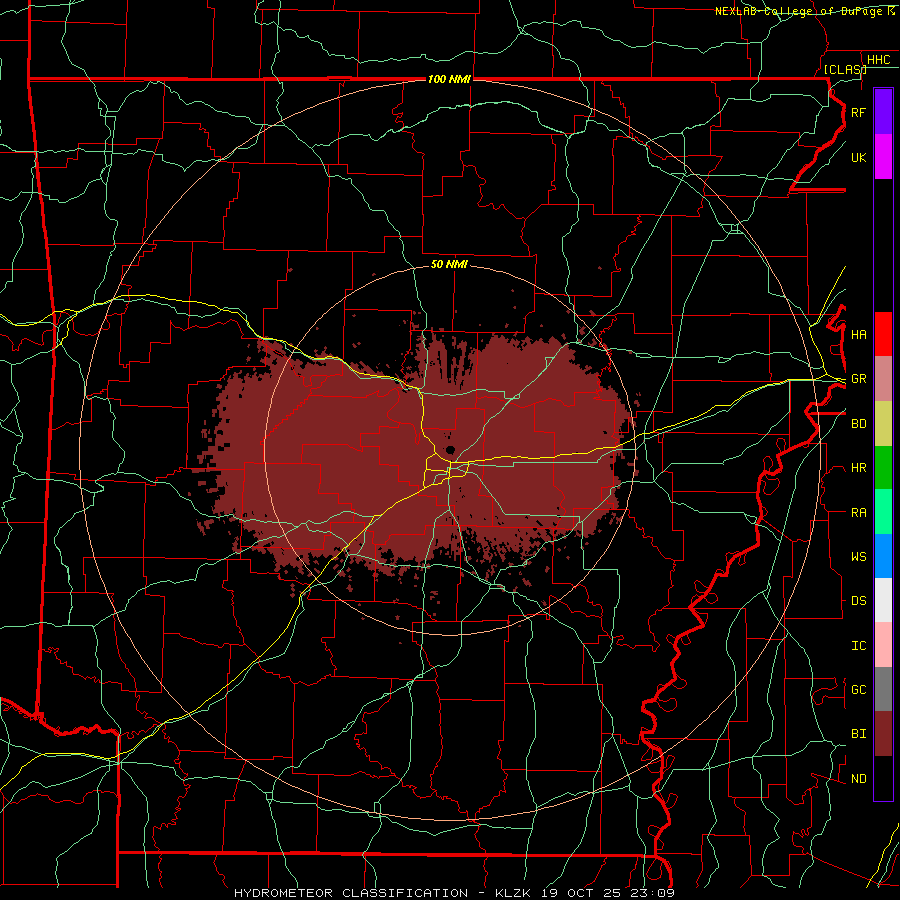
Task: Select the GC gray legend swatch
Action: (883, 689)
